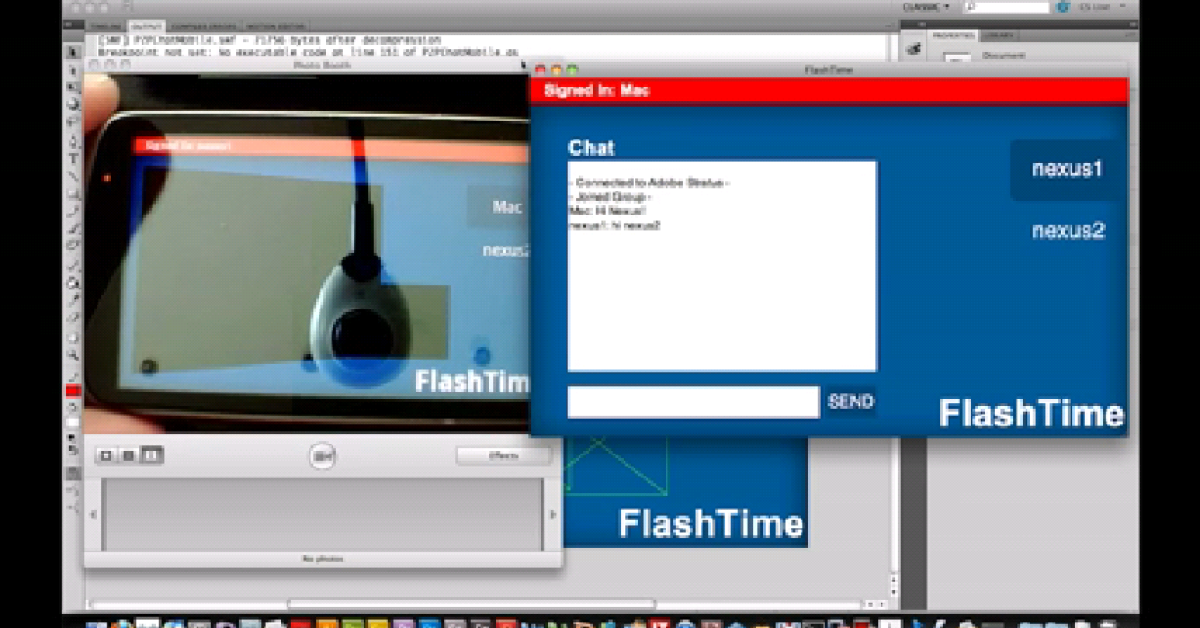Select the Lasso tool
Image resolution: width=1200 pixels, height=628 pixels.
click(73, 121)
